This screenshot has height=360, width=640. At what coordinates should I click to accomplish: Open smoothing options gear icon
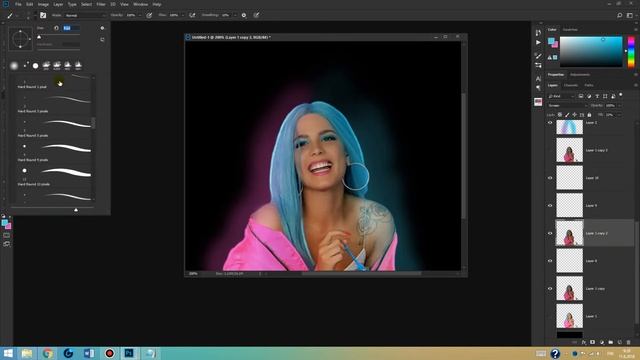point(244,15)
